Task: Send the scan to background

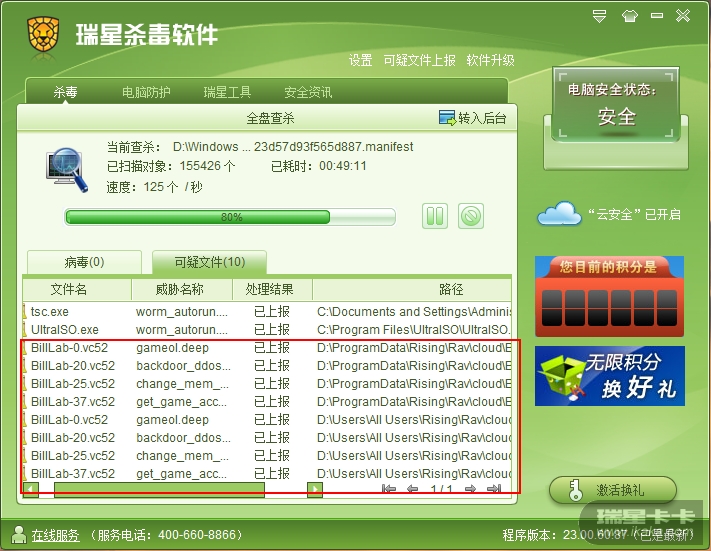Action: click(x=472, y=118)
